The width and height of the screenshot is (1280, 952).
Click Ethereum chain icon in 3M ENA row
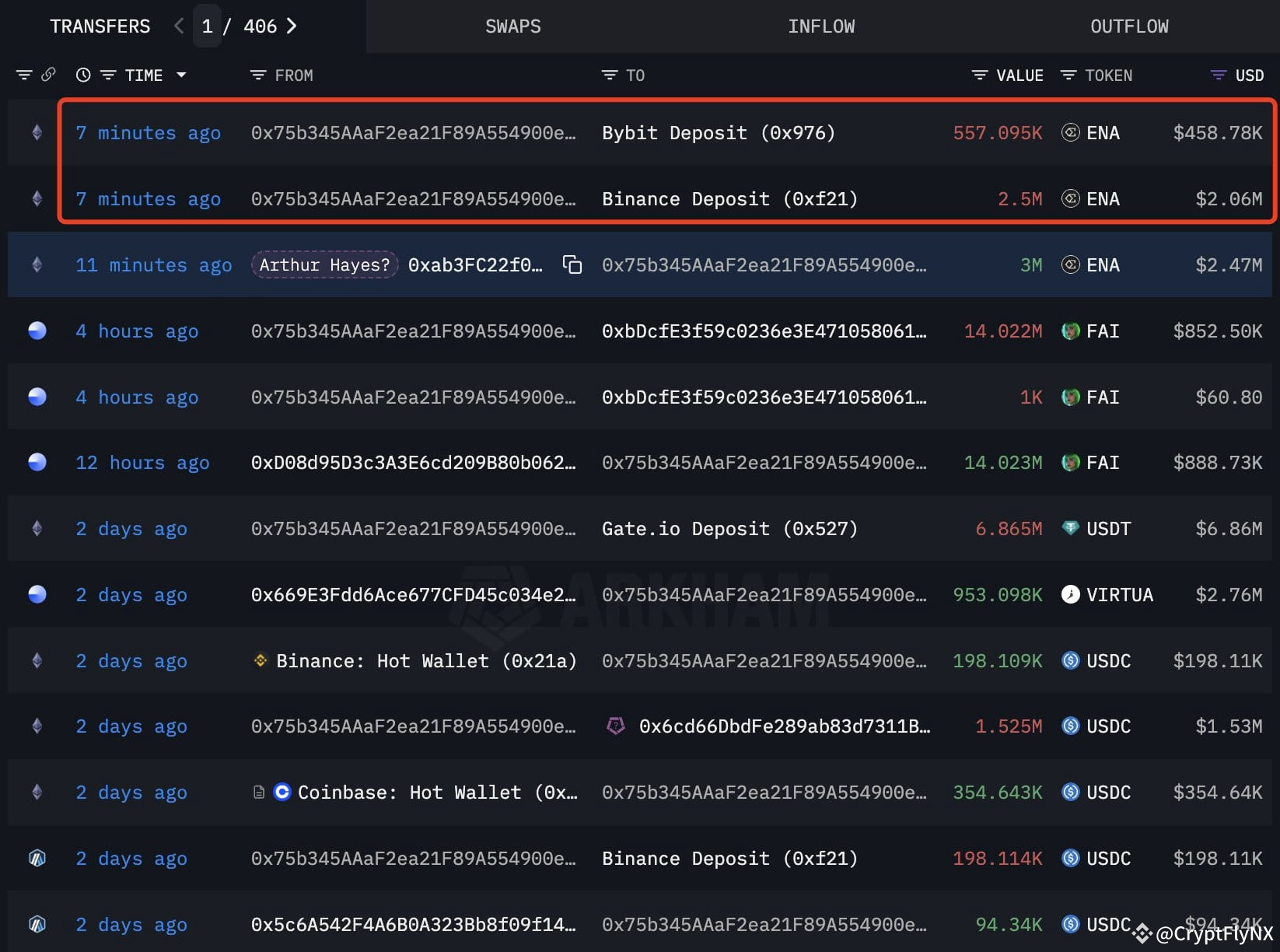point(37,265)
